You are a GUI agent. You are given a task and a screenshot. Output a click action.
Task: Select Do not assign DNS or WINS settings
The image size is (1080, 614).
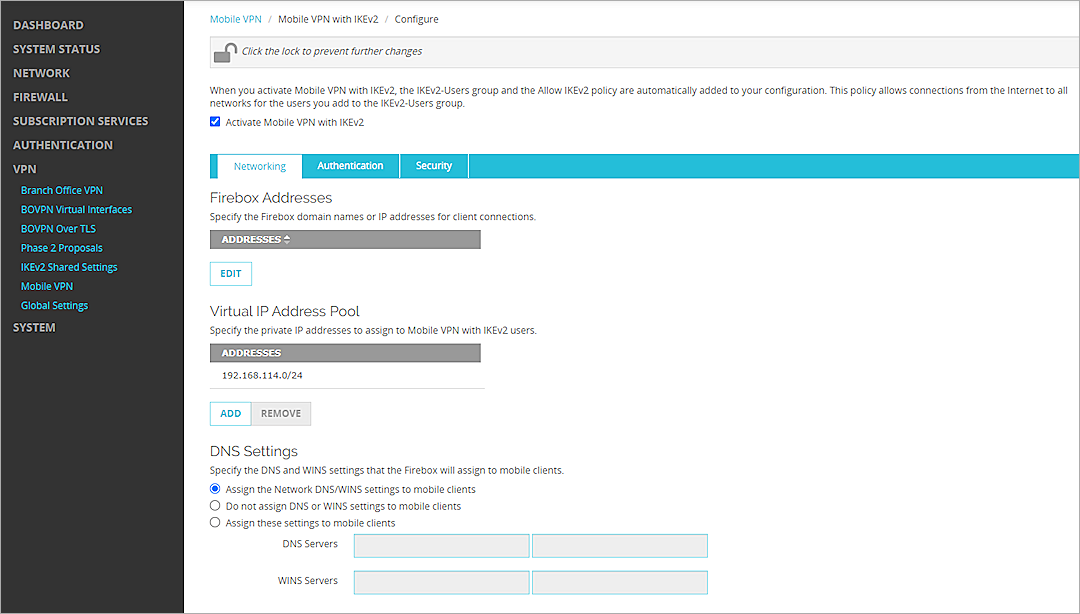(x=215, y=506)
